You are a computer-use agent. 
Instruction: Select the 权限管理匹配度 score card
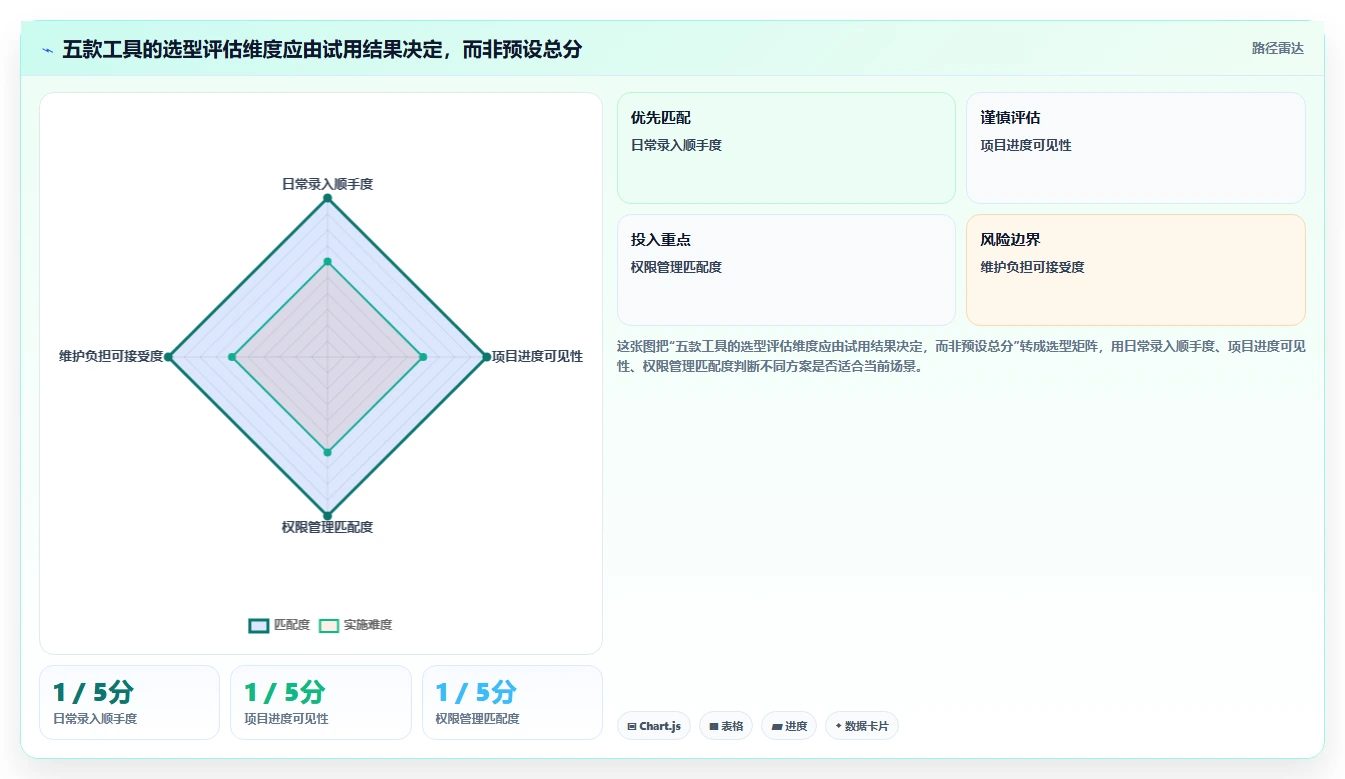[512, 702]
